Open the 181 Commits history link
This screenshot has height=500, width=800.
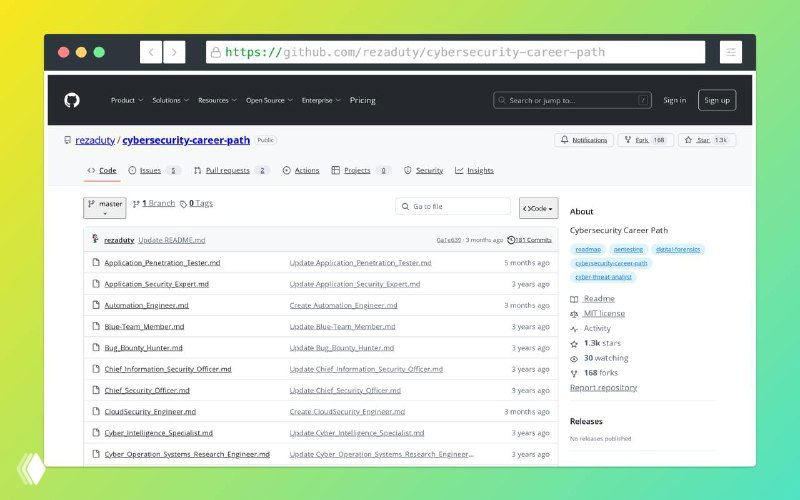click(x=530, y=240)
